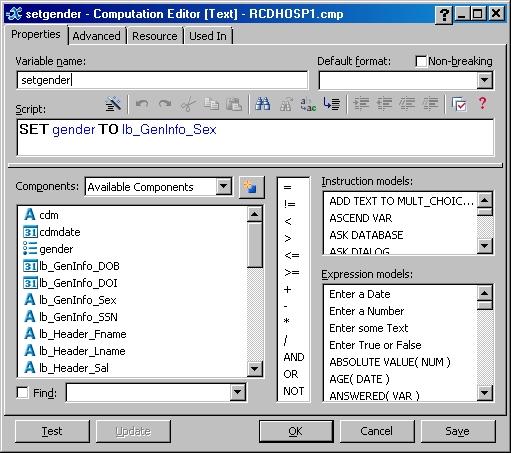Click the OK button

click(296, 431)
